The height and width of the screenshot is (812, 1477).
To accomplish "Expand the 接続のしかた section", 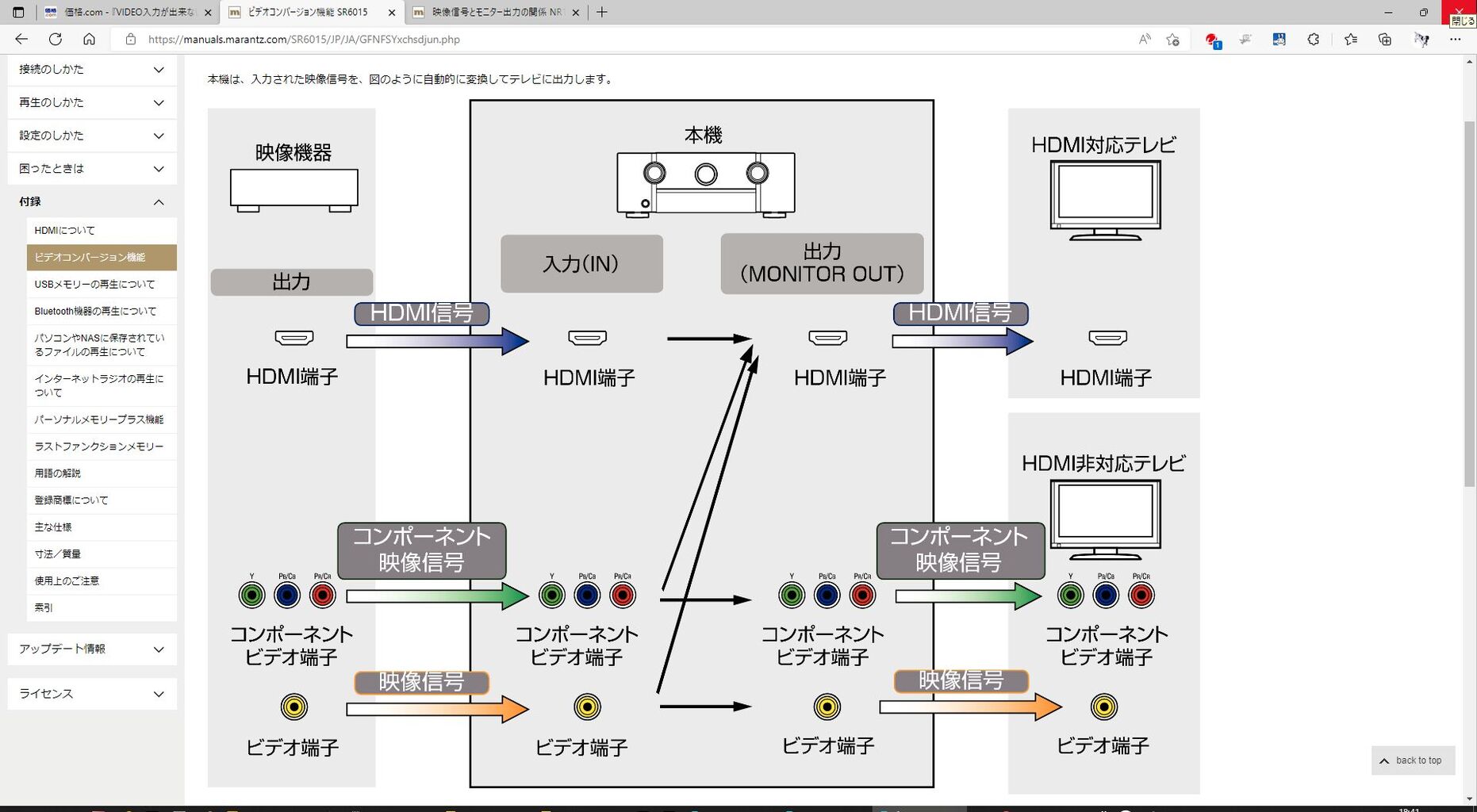I will pos(92,70).
